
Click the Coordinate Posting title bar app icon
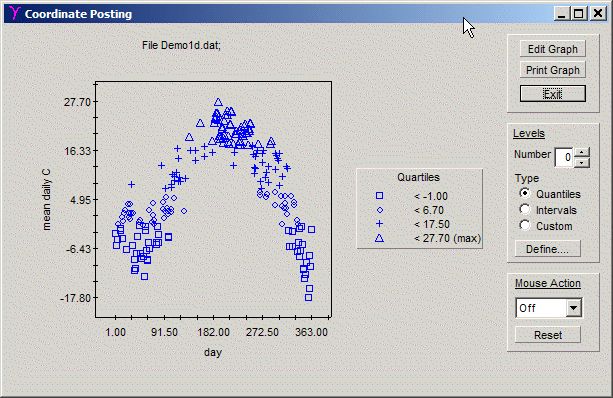click(x=14, y=13)
